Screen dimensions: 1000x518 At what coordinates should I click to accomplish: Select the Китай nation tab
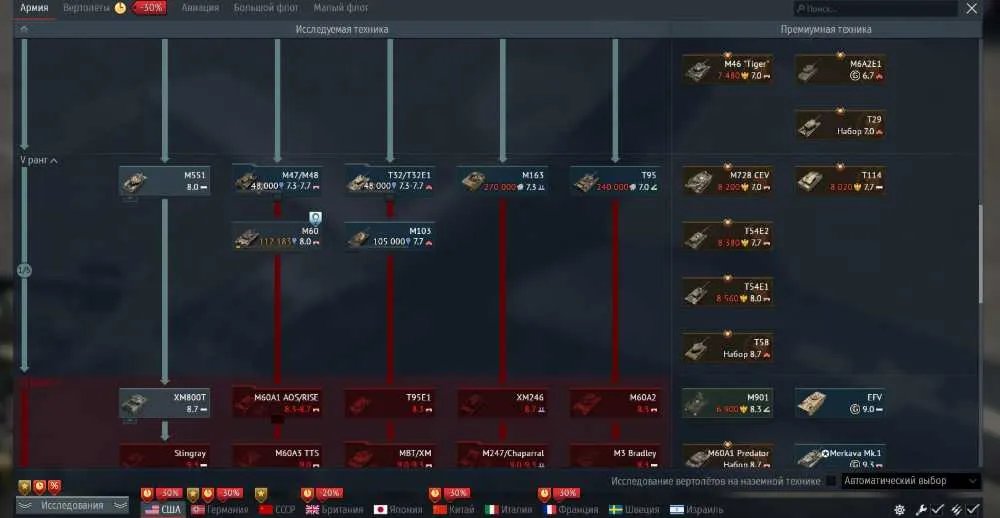click(453, 510)
